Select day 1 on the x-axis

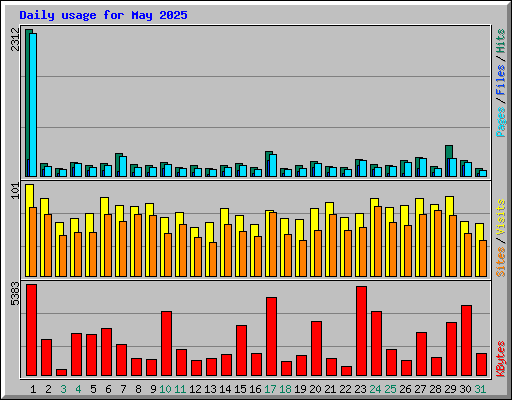point(33,389)
